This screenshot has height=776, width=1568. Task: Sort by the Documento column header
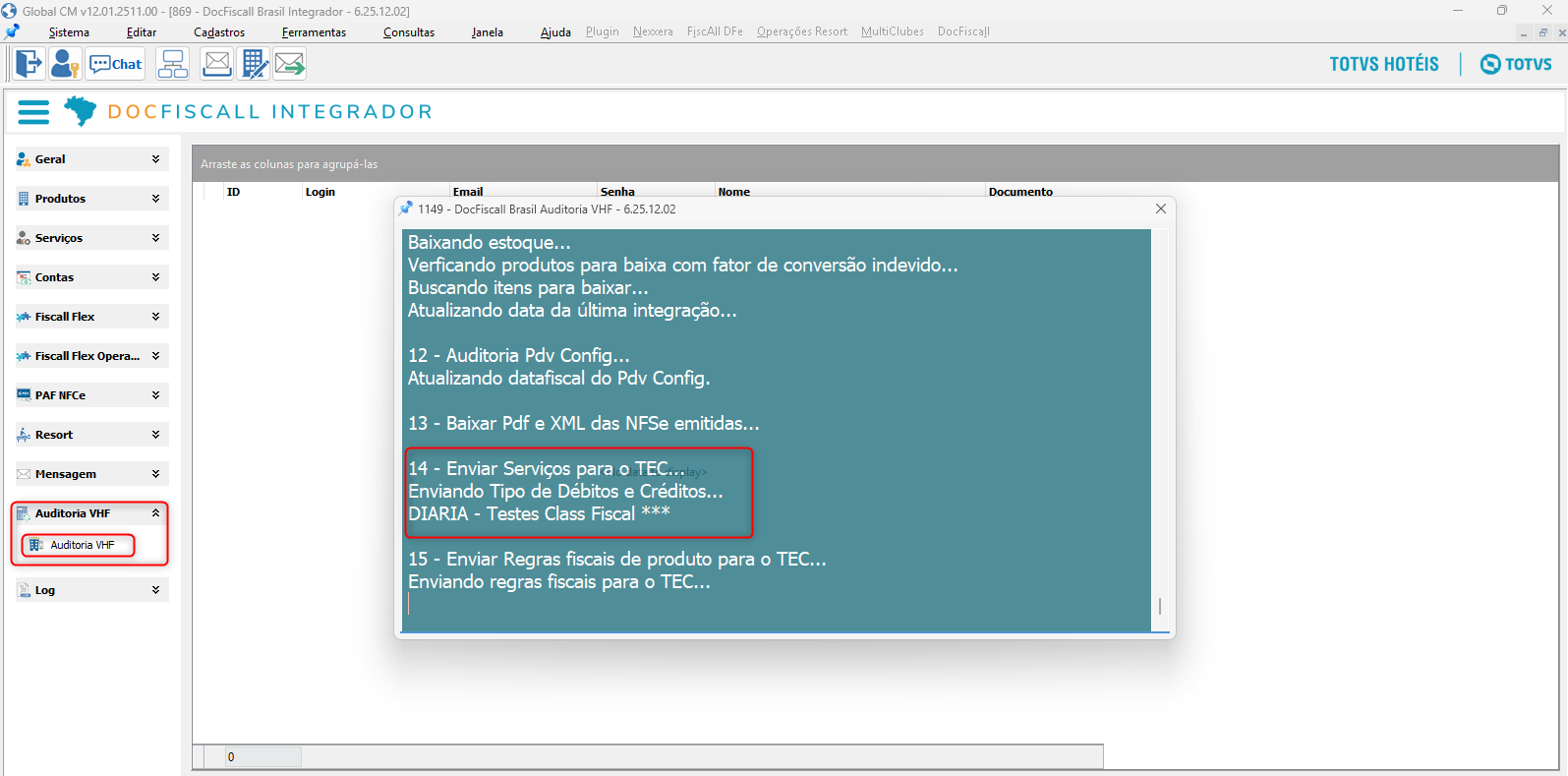point(1020,192)
